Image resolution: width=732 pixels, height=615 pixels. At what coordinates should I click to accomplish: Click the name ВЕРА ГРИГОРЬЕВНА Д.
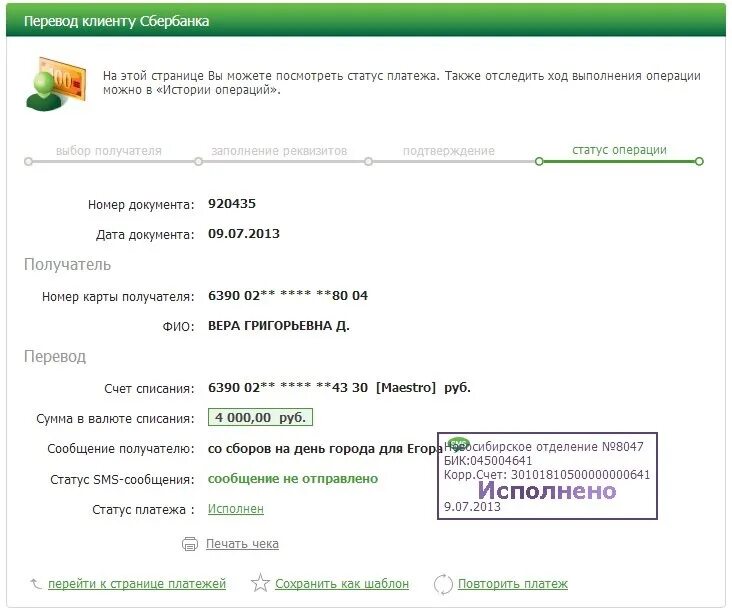(x=279, y=325)
